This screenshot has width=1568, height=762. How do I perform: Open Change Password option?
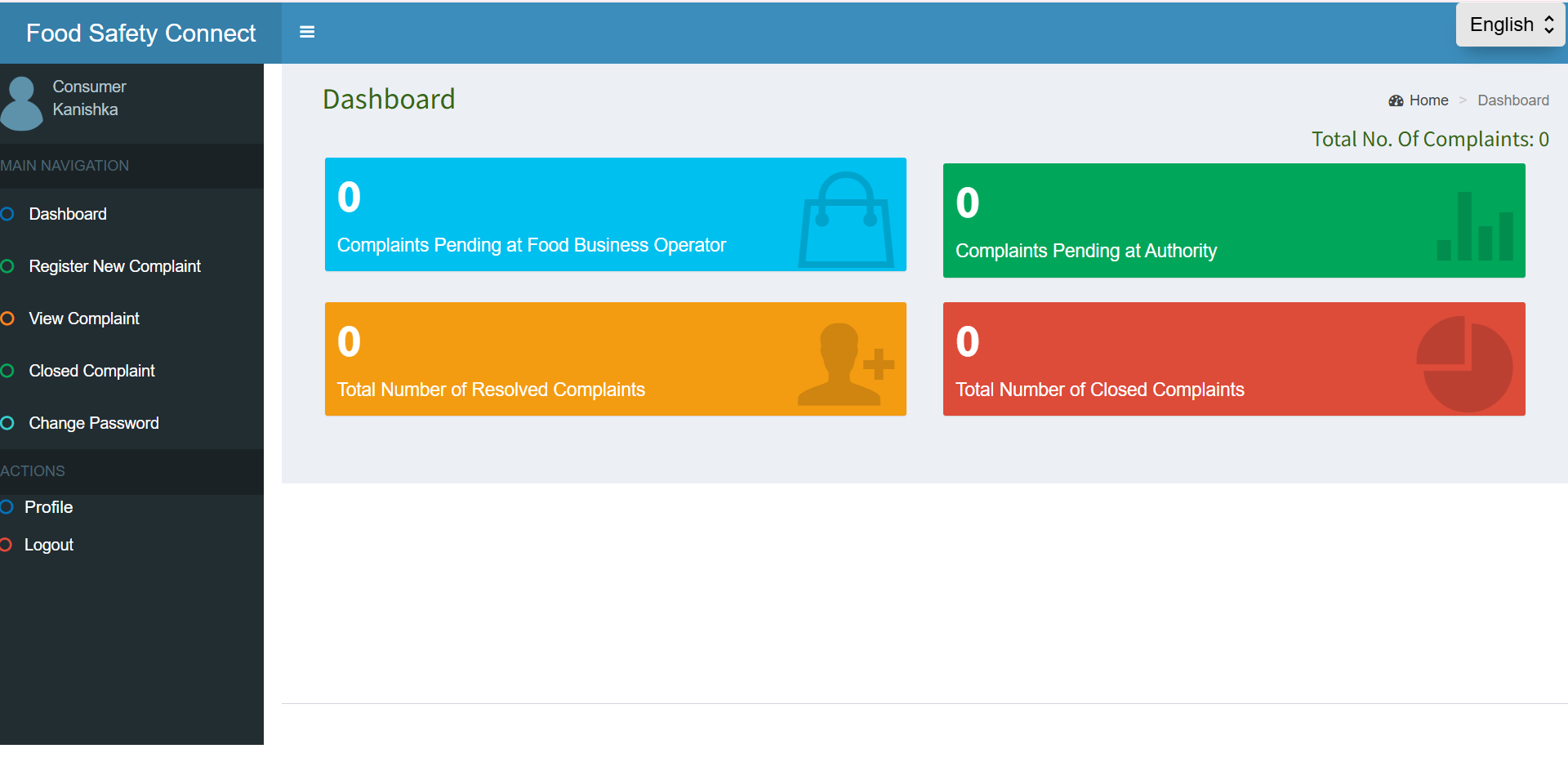click(x=94, y=423)
